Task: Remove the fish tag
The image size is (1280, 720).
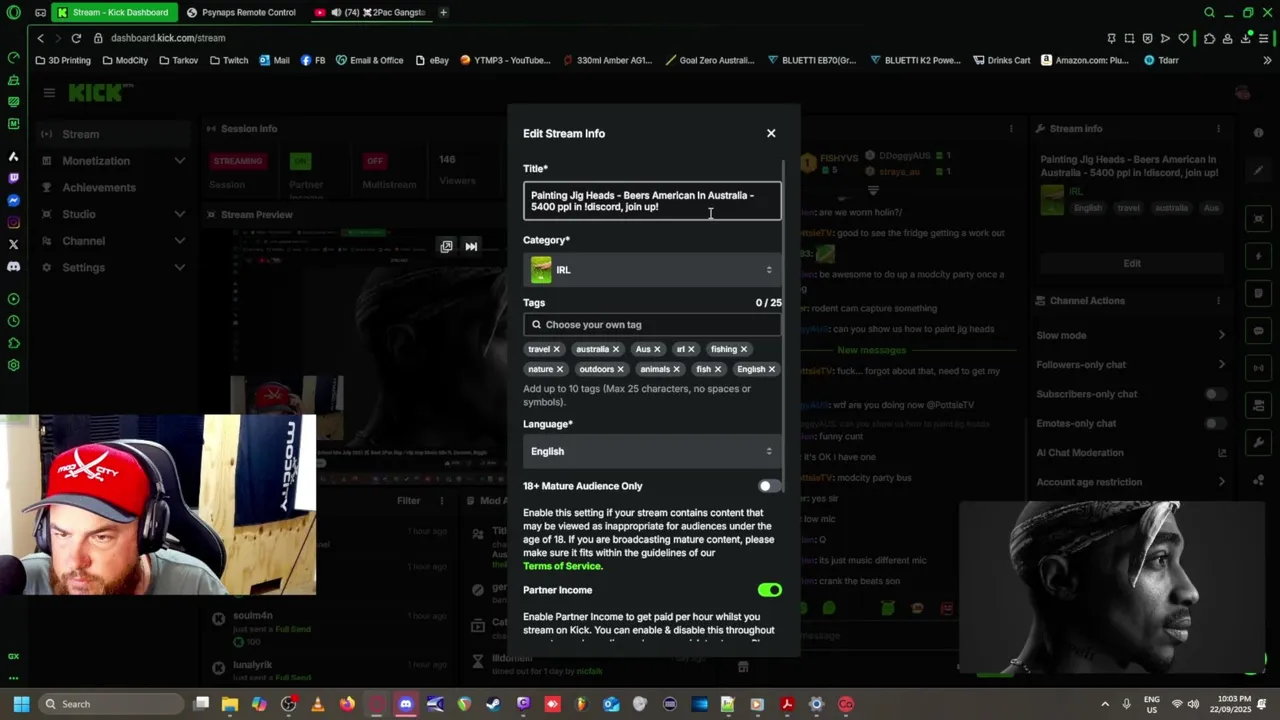Action: click(718, 369)
